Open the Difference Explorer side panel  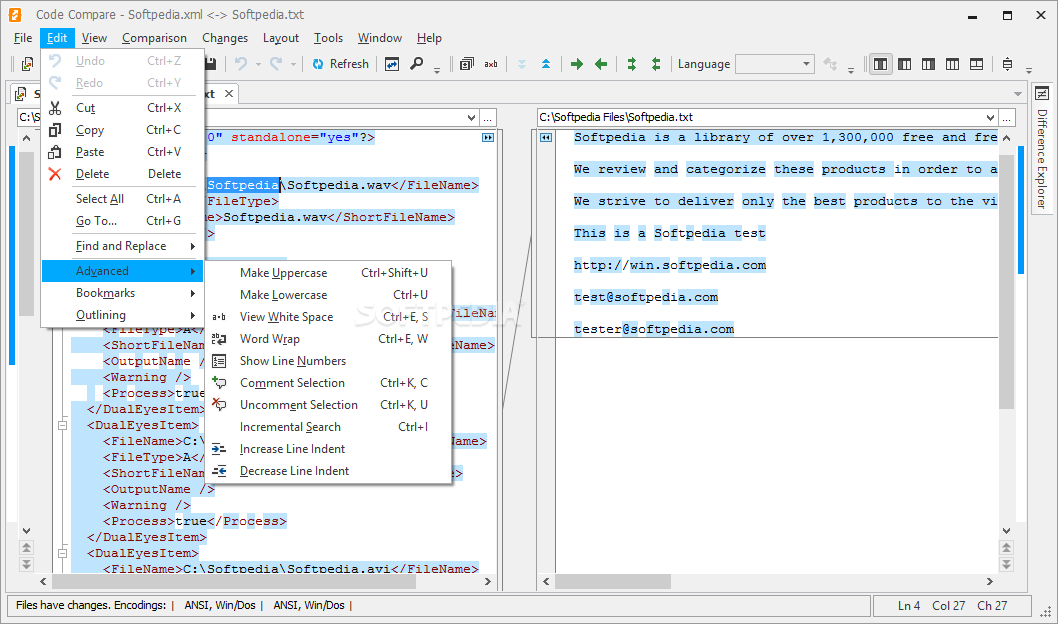pos(1042,147)
